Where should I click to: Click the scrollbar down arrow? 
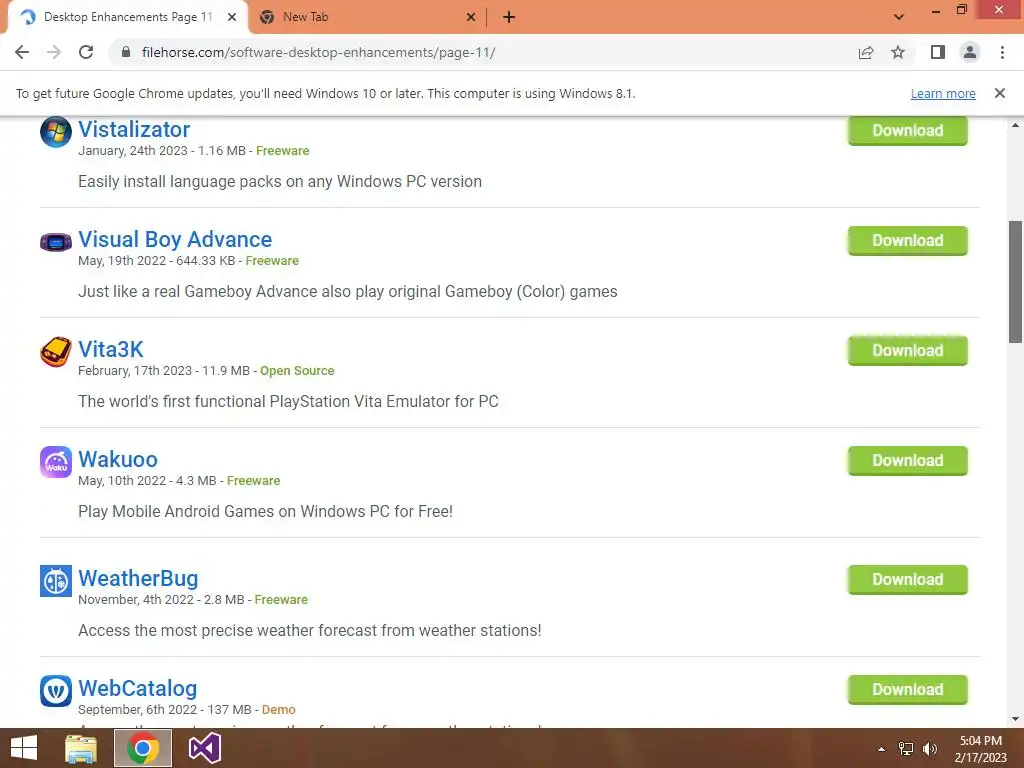click(1015, 719)
